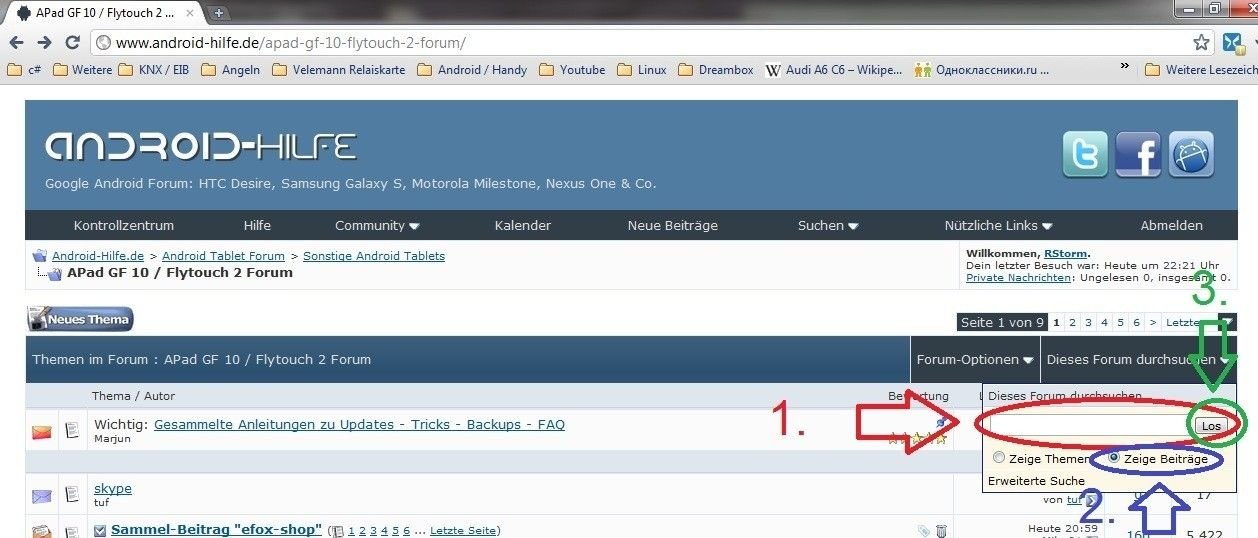Open the RStorm profile link
Image resolution: width=1258 pixels, height=538 pixels.
click(x=1066, y=254)
